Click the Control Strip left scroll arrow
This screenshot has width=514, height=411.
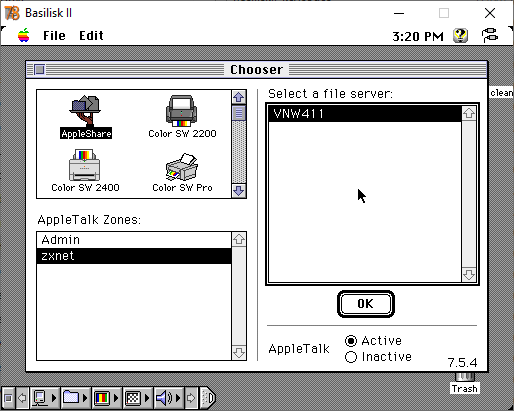click(x=22, y=398)
